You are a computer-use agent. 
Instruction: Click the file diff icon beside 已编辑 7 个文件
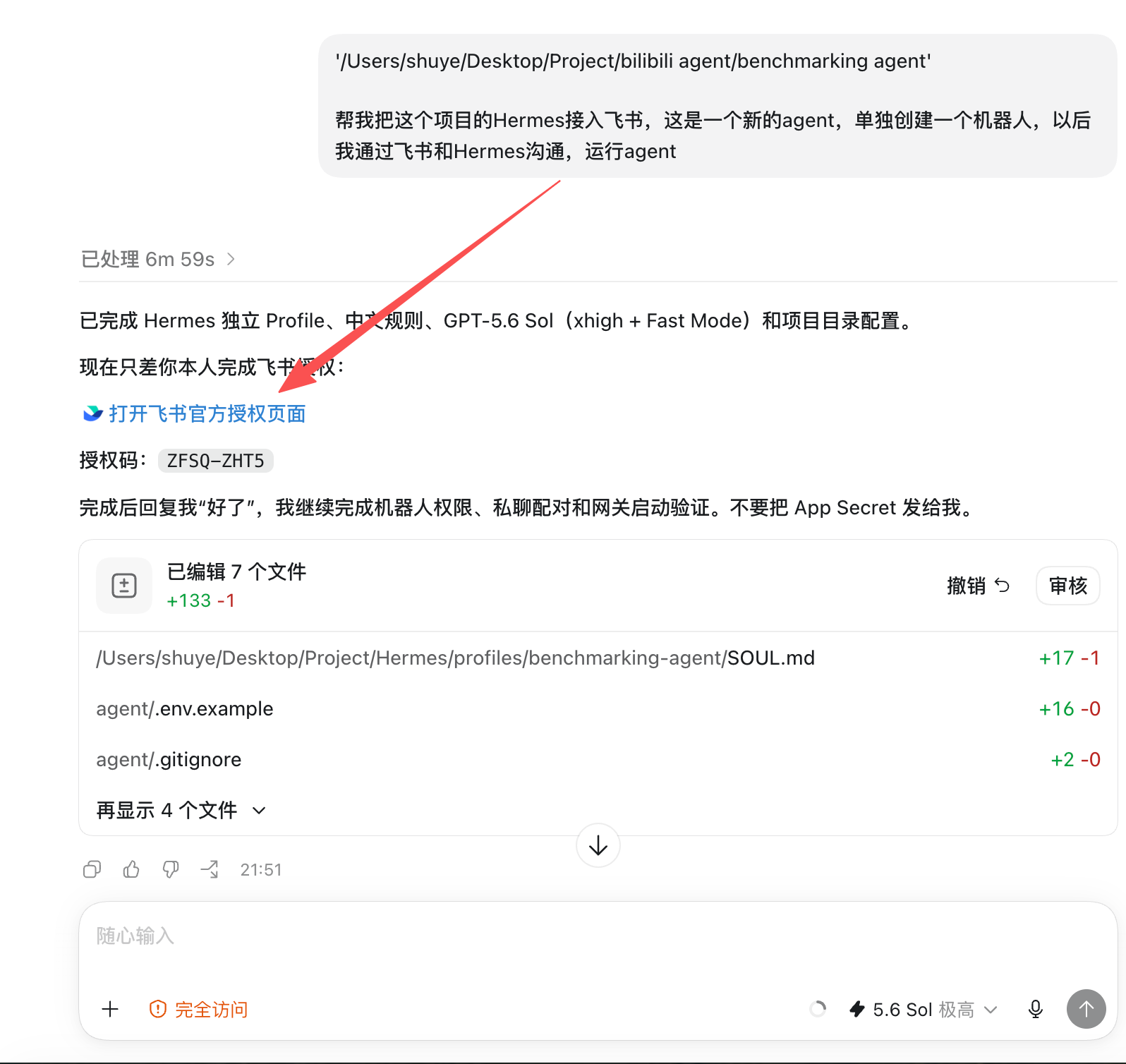pos(124,586)
